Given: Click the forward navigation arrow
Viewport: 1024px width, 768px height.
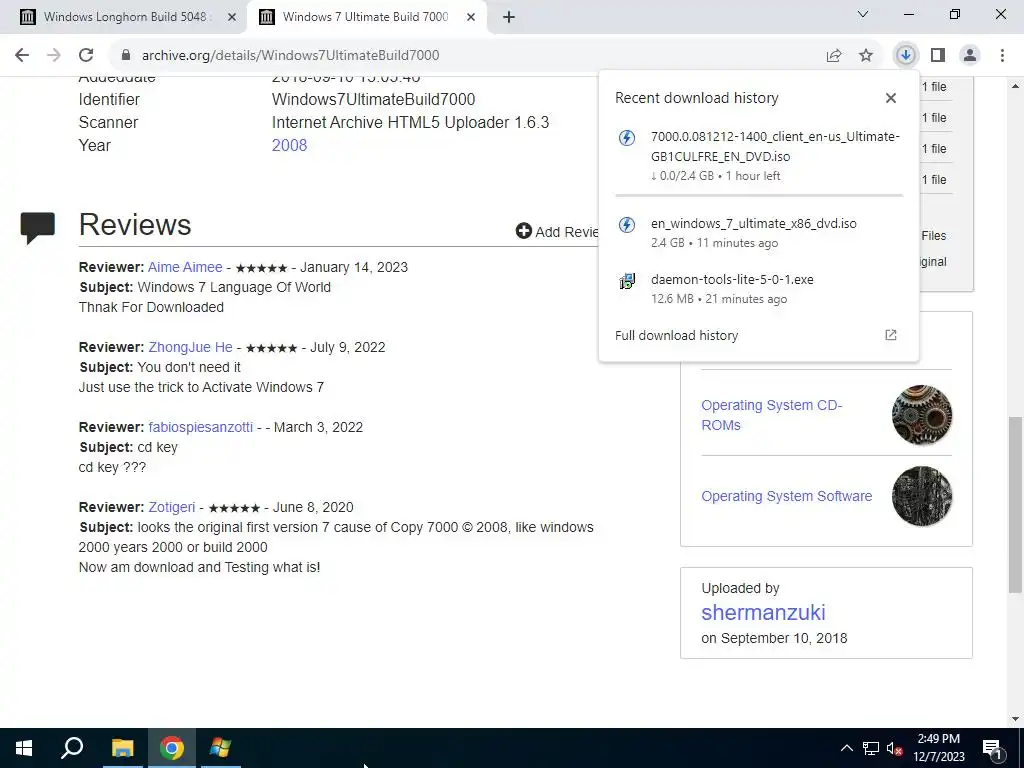Looking at the screenshot, I should tap(54, 56).
